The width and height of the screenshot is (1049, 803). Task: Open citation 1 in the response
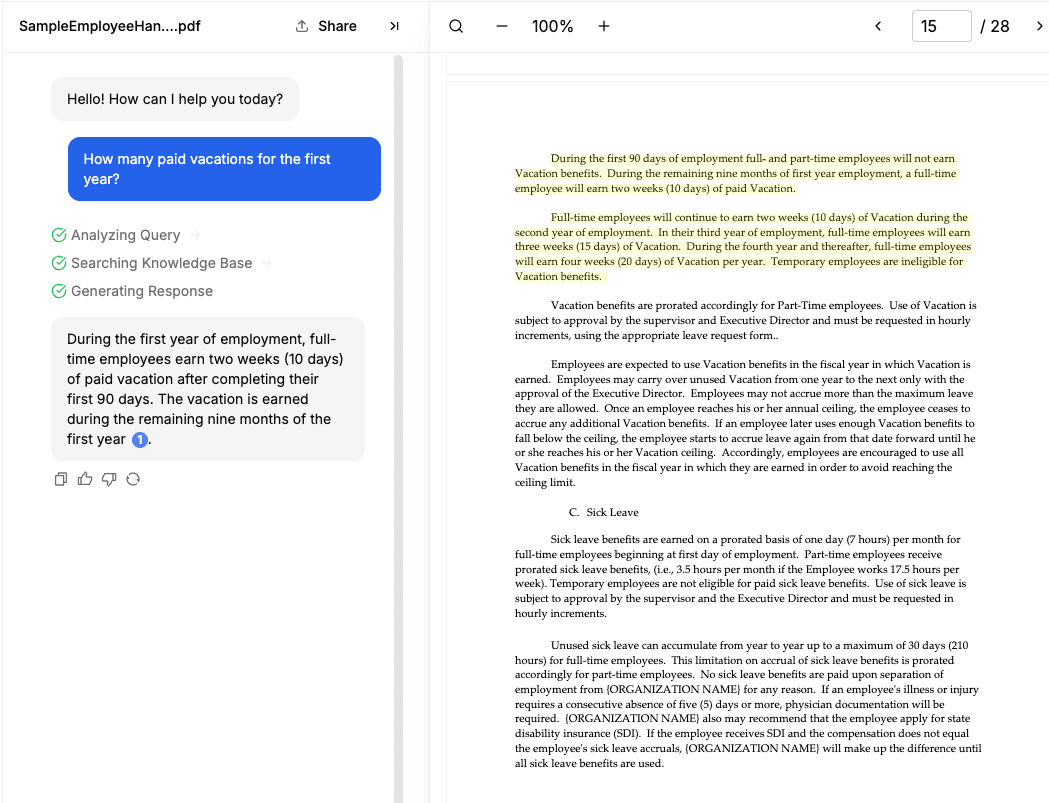pyautogui.click(x=140, y=440)
